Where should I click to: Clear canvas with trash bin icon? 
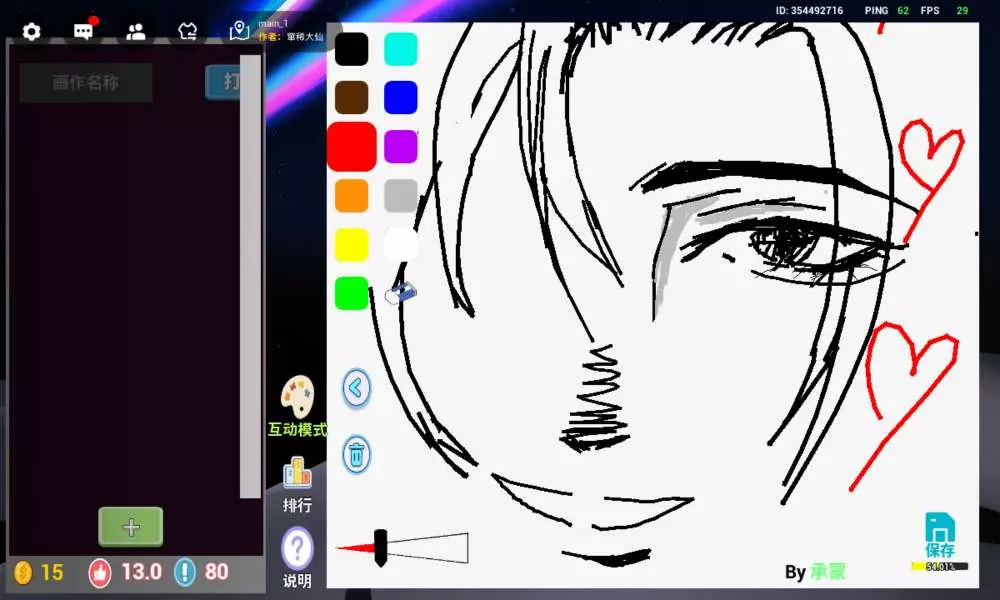click(356, 454)
